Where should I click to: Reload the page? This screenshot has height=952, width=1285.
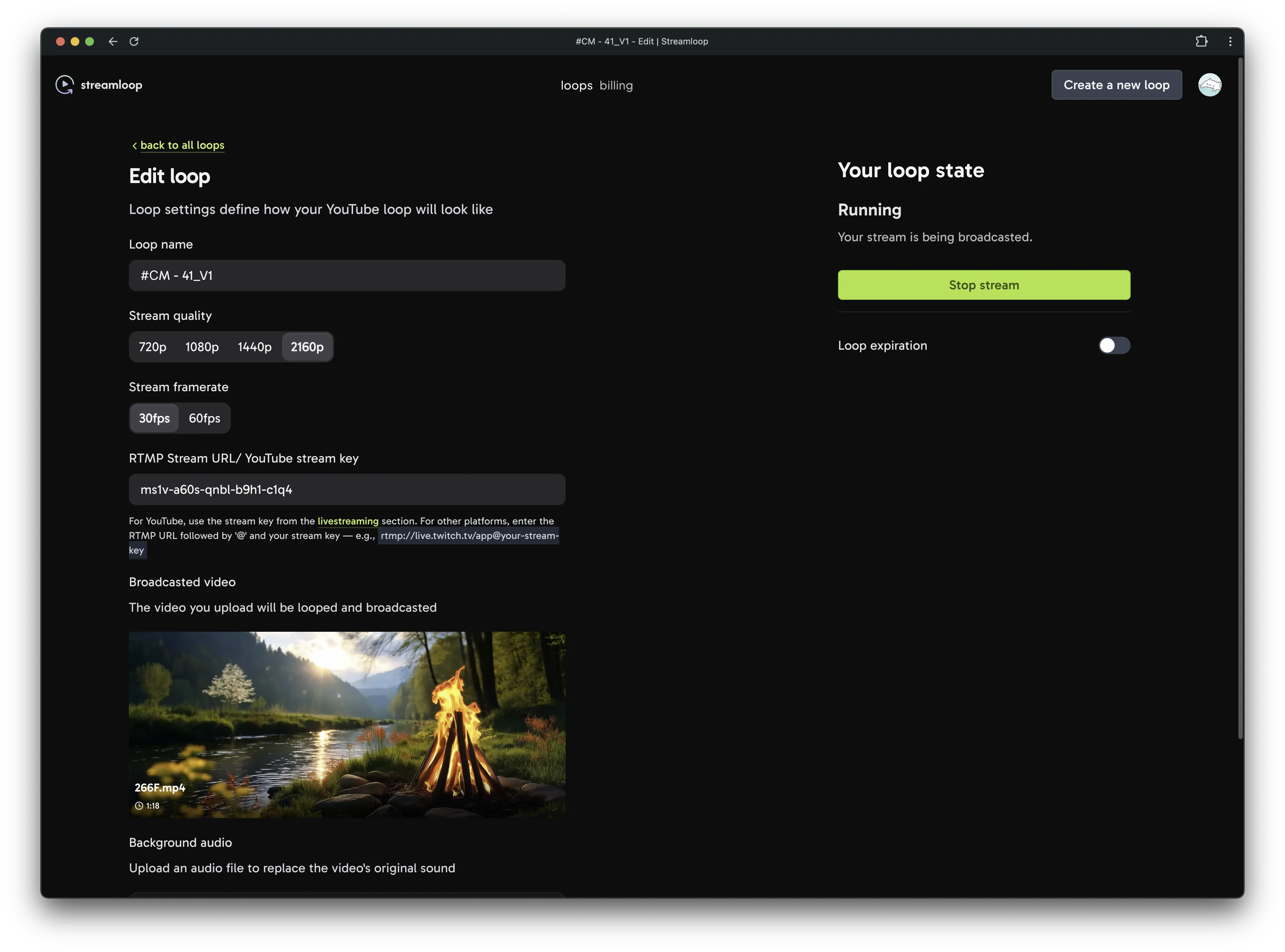(134, 41)
